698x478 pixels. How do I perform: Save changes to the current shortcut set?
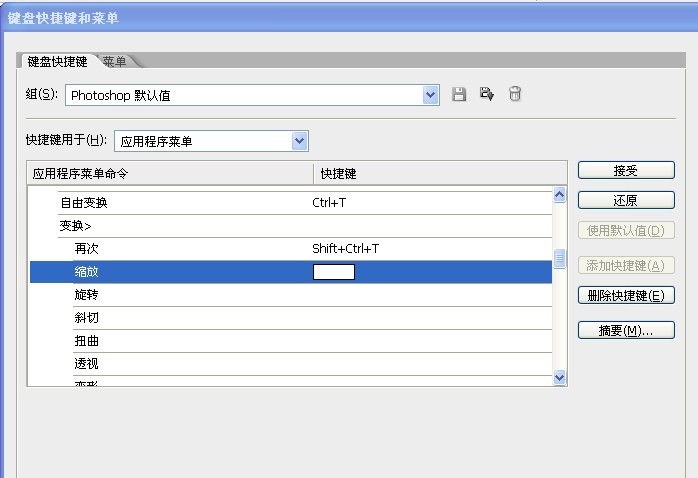pos(459,94)
